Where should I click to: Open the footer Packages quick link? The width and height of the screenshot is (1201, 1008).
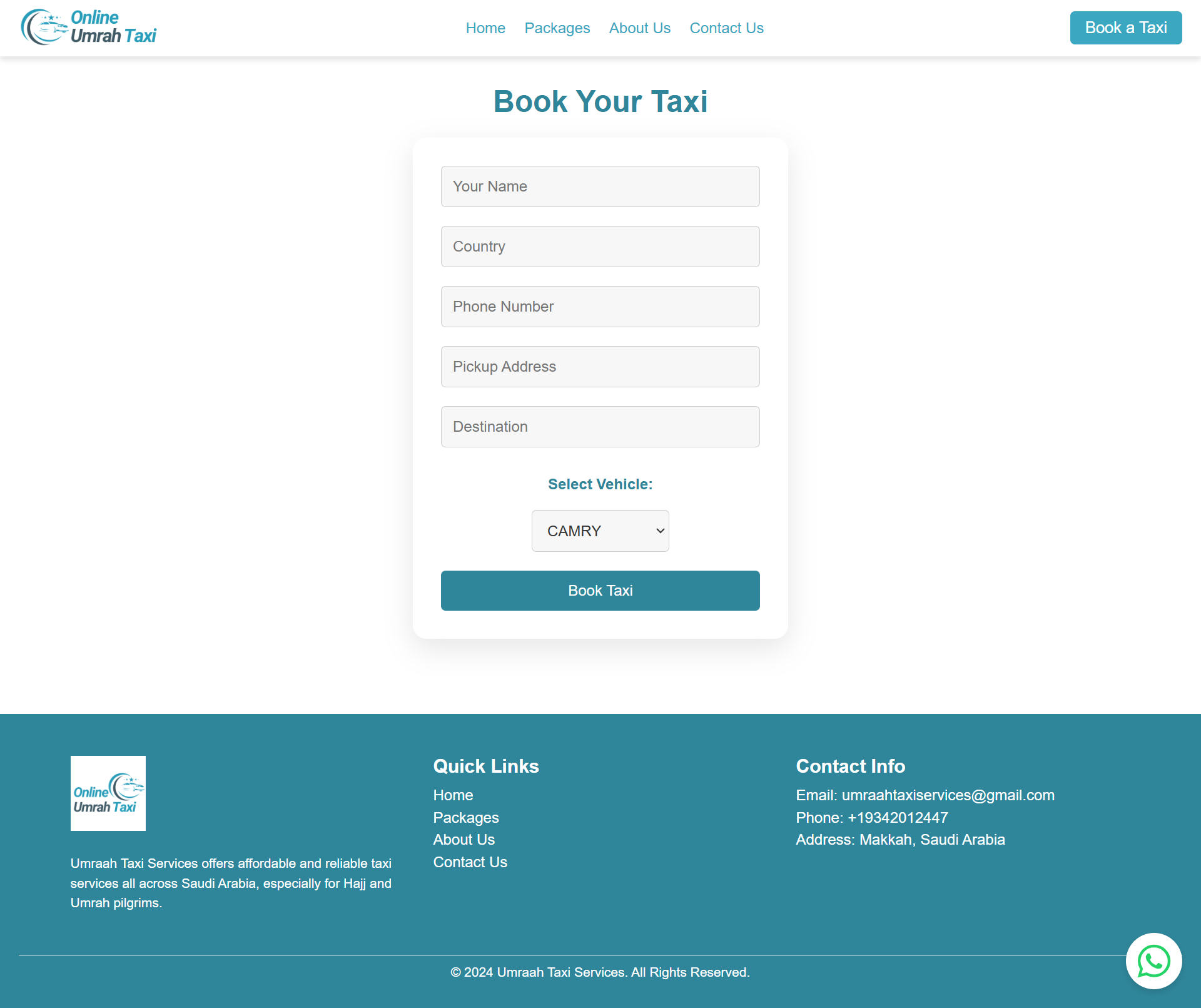pyautogui.click(x=466, y=816)
